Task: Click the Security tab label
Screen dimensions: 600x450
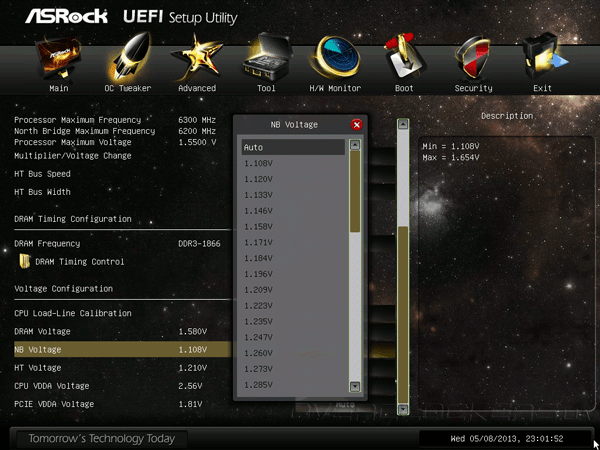Action: [473, 88]
